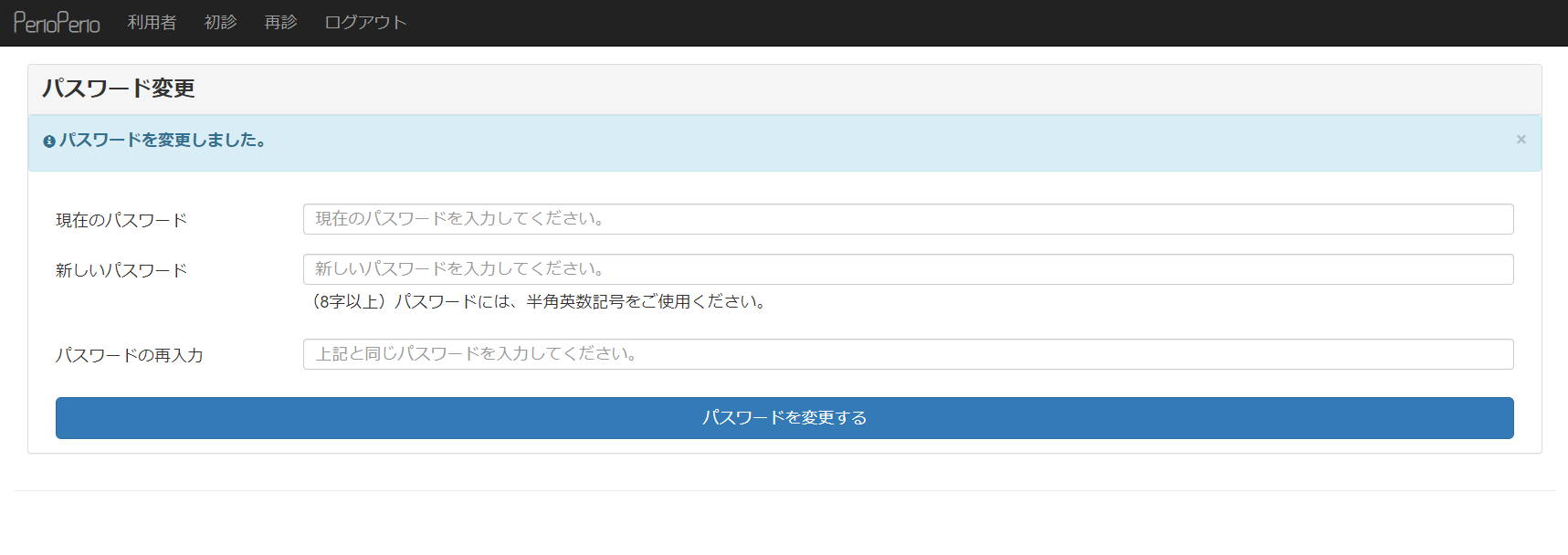Dismiss the password changed alert
The height and width of the screenshot is (555, 1568).
coord(1521,140)
